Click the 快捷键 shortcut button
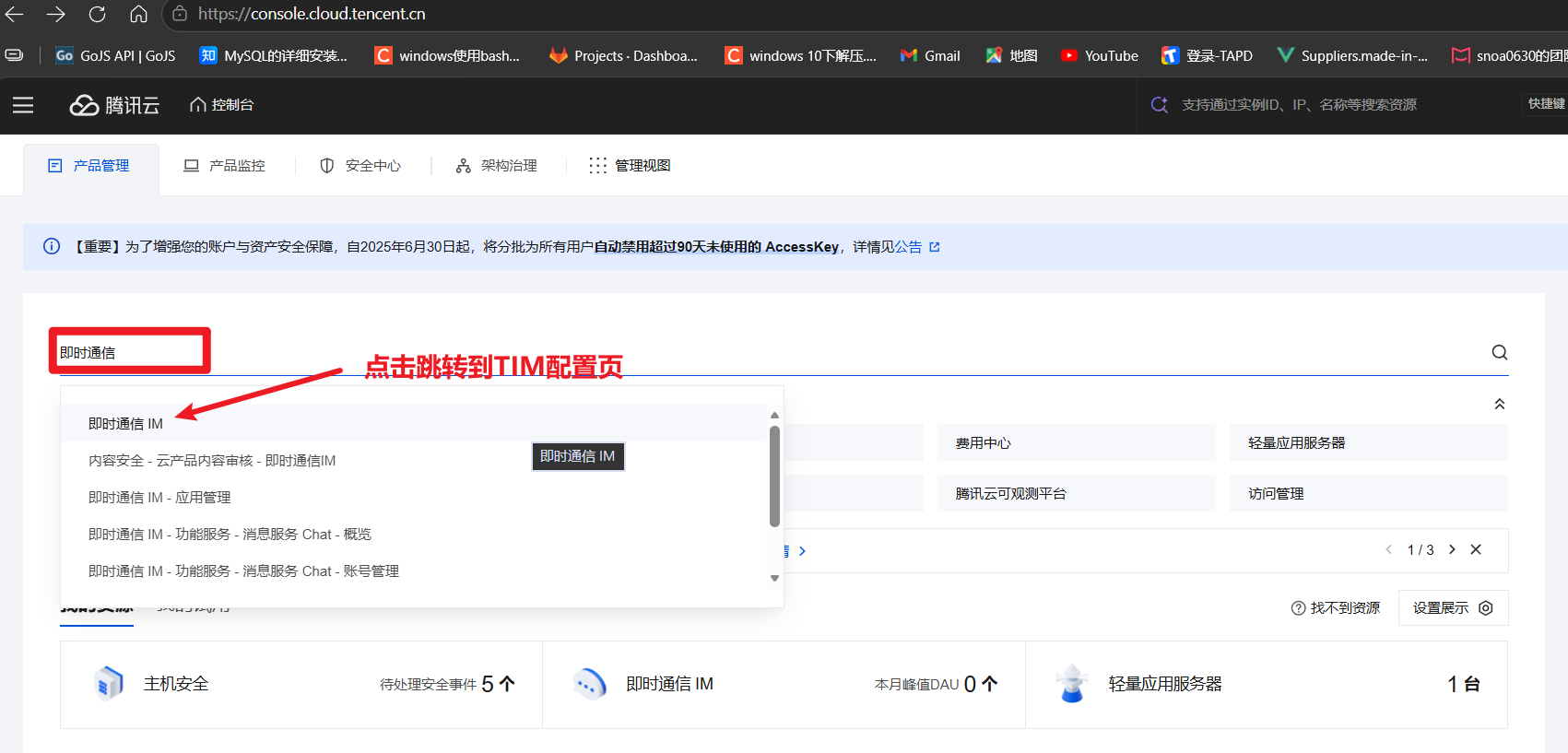 click(1546, 104)
